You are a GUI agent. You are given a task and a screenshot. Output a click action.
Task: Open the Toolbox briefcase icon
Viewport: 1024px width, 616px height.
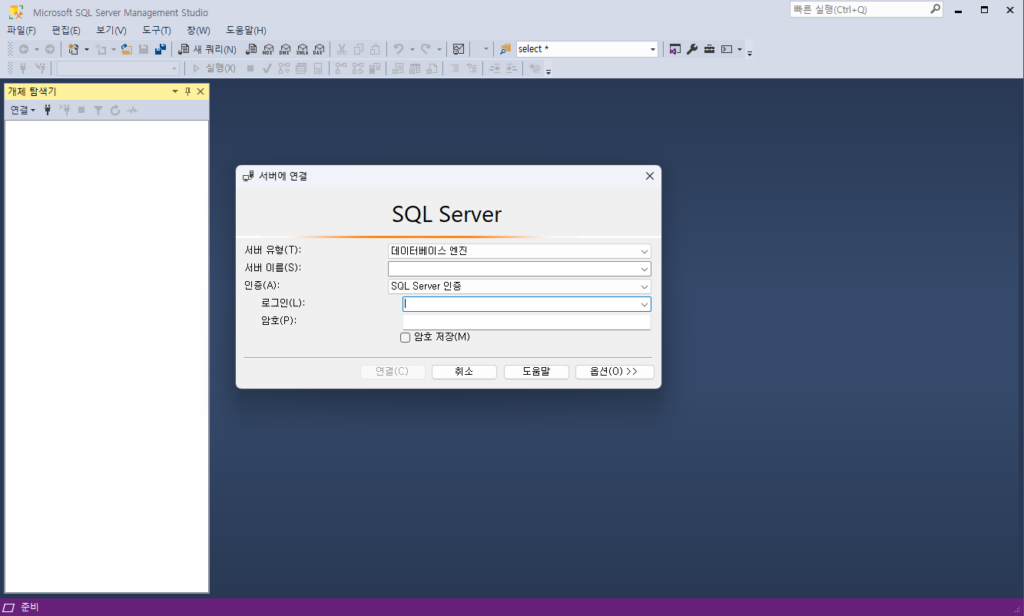[x=709, y=49]
